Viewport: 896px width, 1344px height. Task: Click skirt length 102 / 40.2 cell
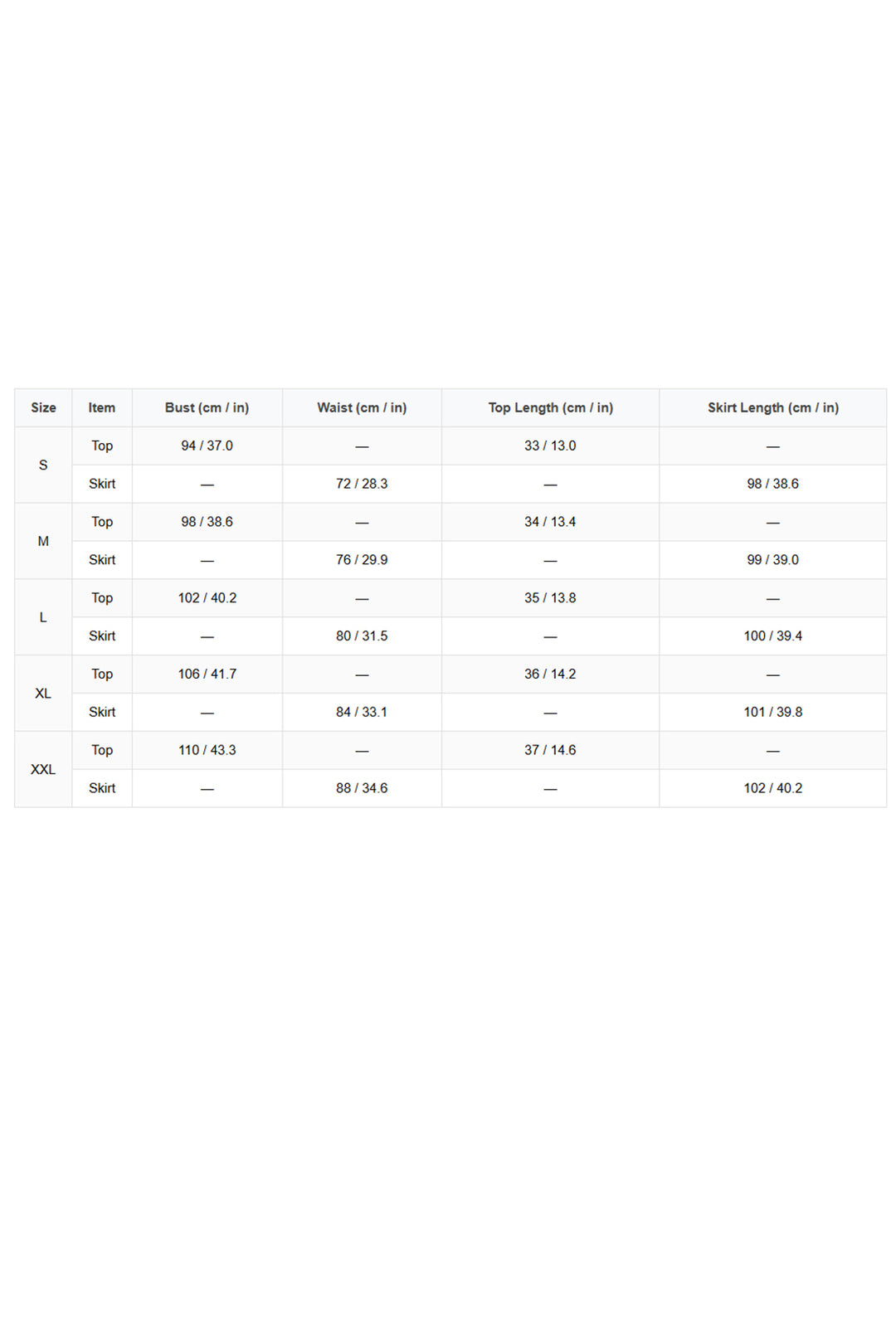(772, 788)
